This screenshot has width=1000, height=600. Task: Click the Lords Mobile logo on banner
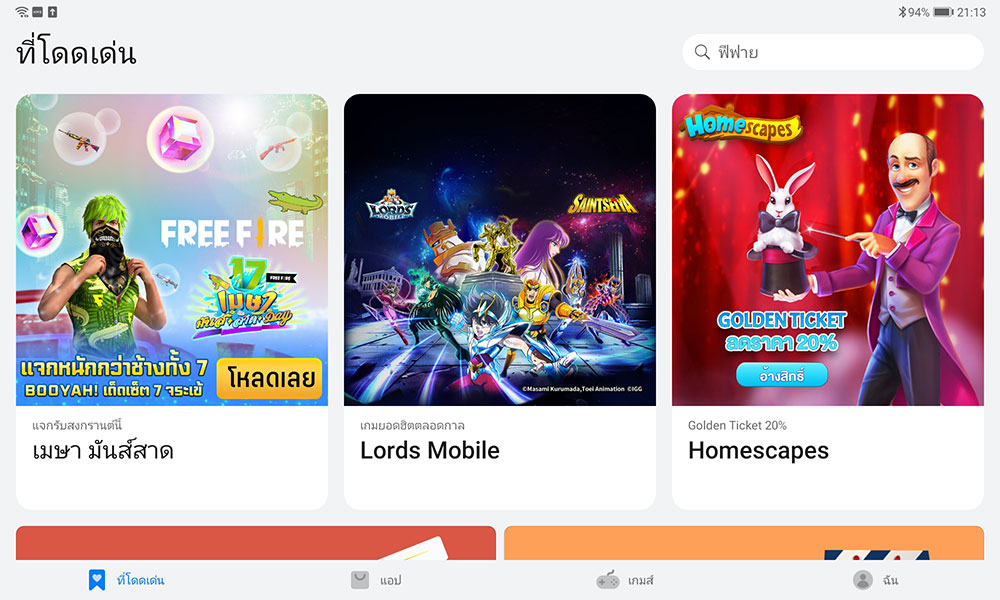(x=392, y=205)
